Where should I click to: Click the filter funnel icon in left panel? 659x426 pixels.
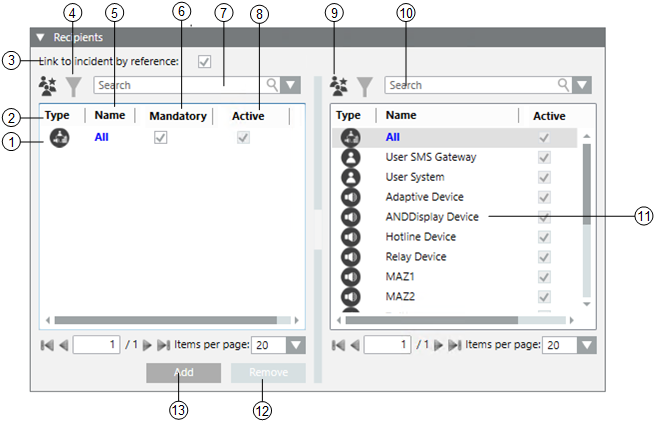[72, 85]
